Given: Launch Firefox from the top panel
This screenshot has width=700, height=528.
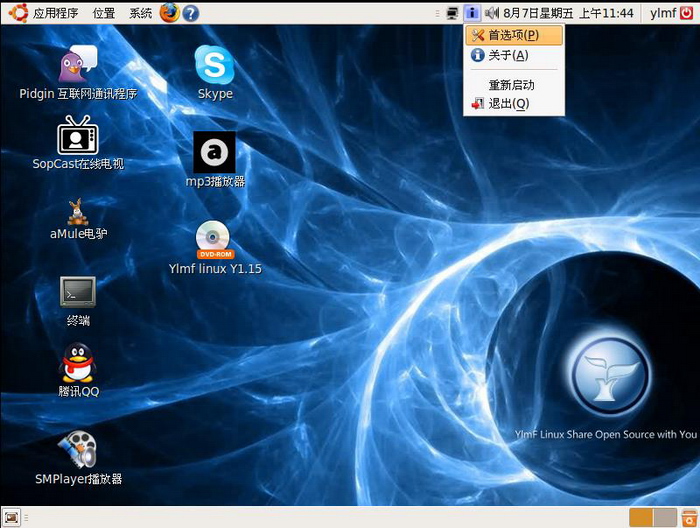Looking at the screenshot, I should coord(170,13).
